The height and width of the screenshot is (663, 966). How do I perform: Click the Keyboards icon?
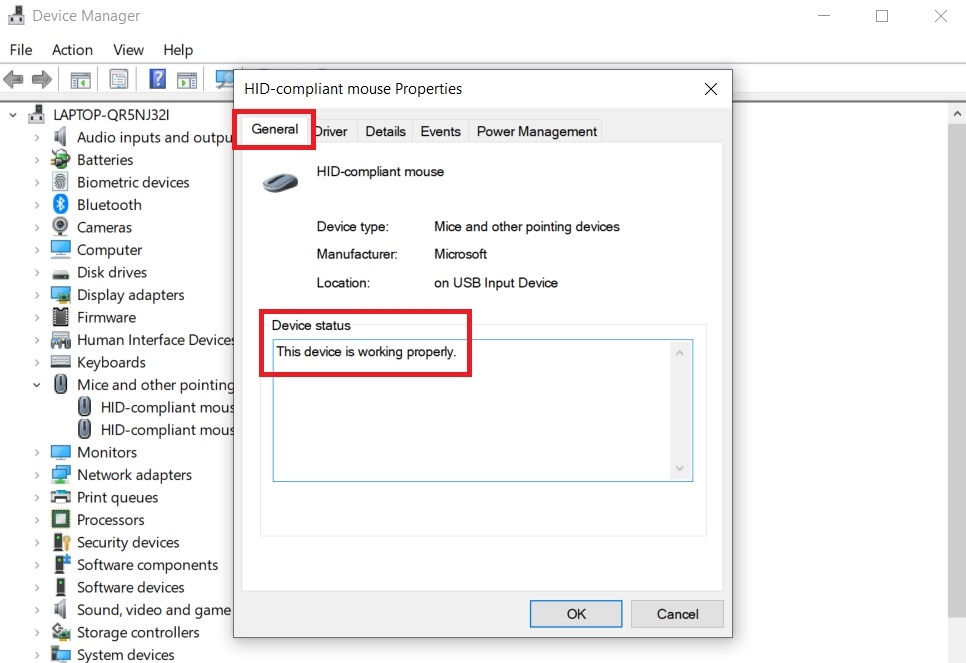pyautogui.click(x=60, y=362)
